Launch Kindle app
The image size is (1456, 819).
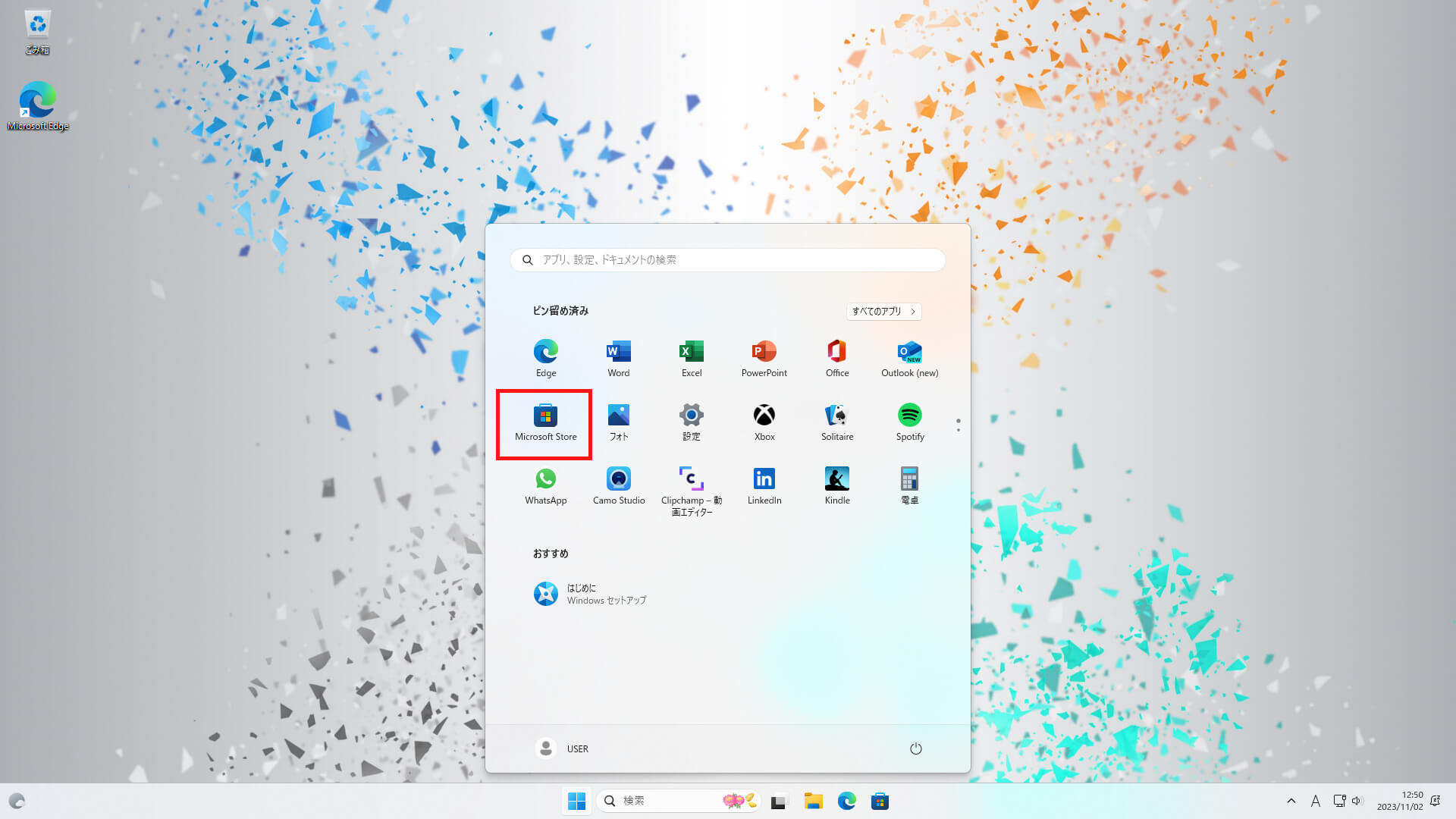[836, 486]
